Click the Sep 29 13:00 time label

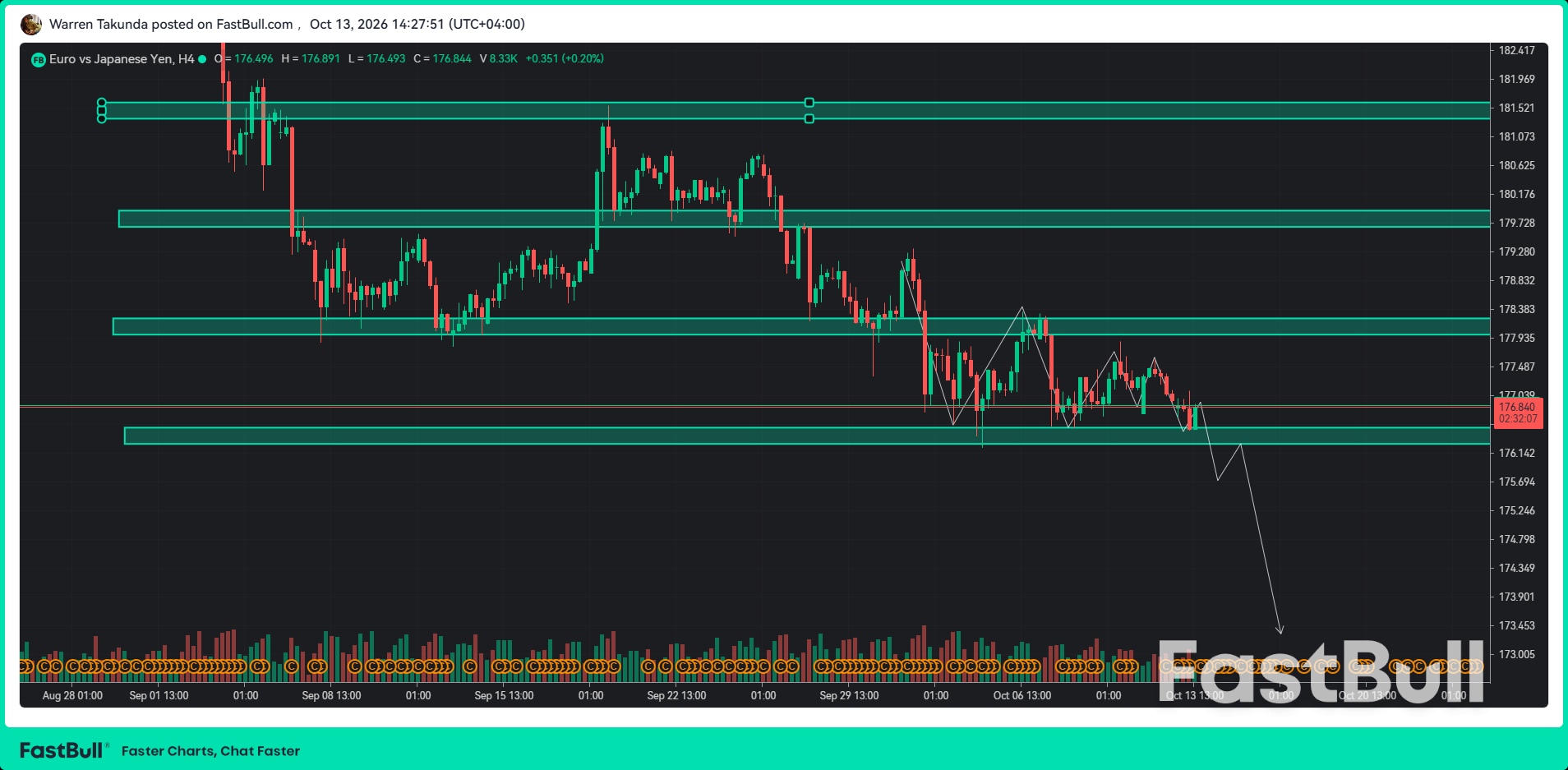point(849,696)
